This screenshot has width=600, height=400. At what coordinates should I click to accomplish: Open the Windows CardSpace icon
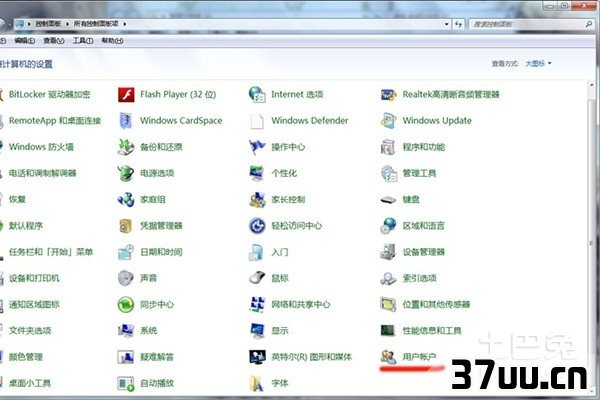coord(126,121)
